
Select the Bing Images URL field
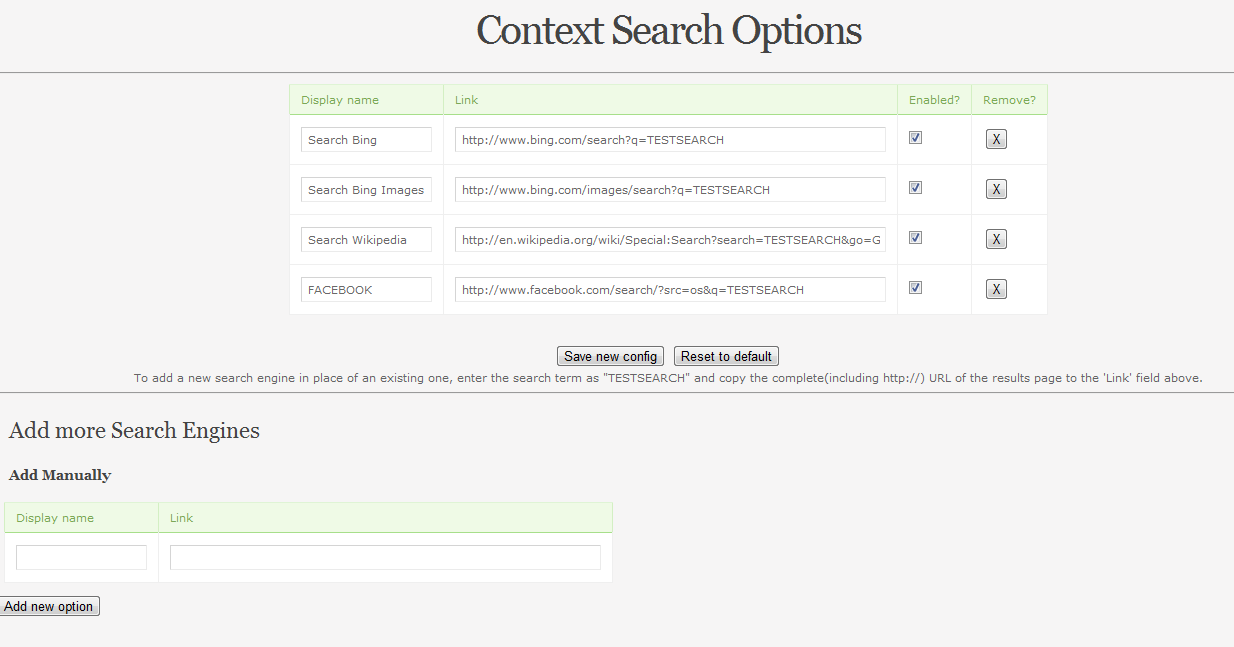coord(670,189)
